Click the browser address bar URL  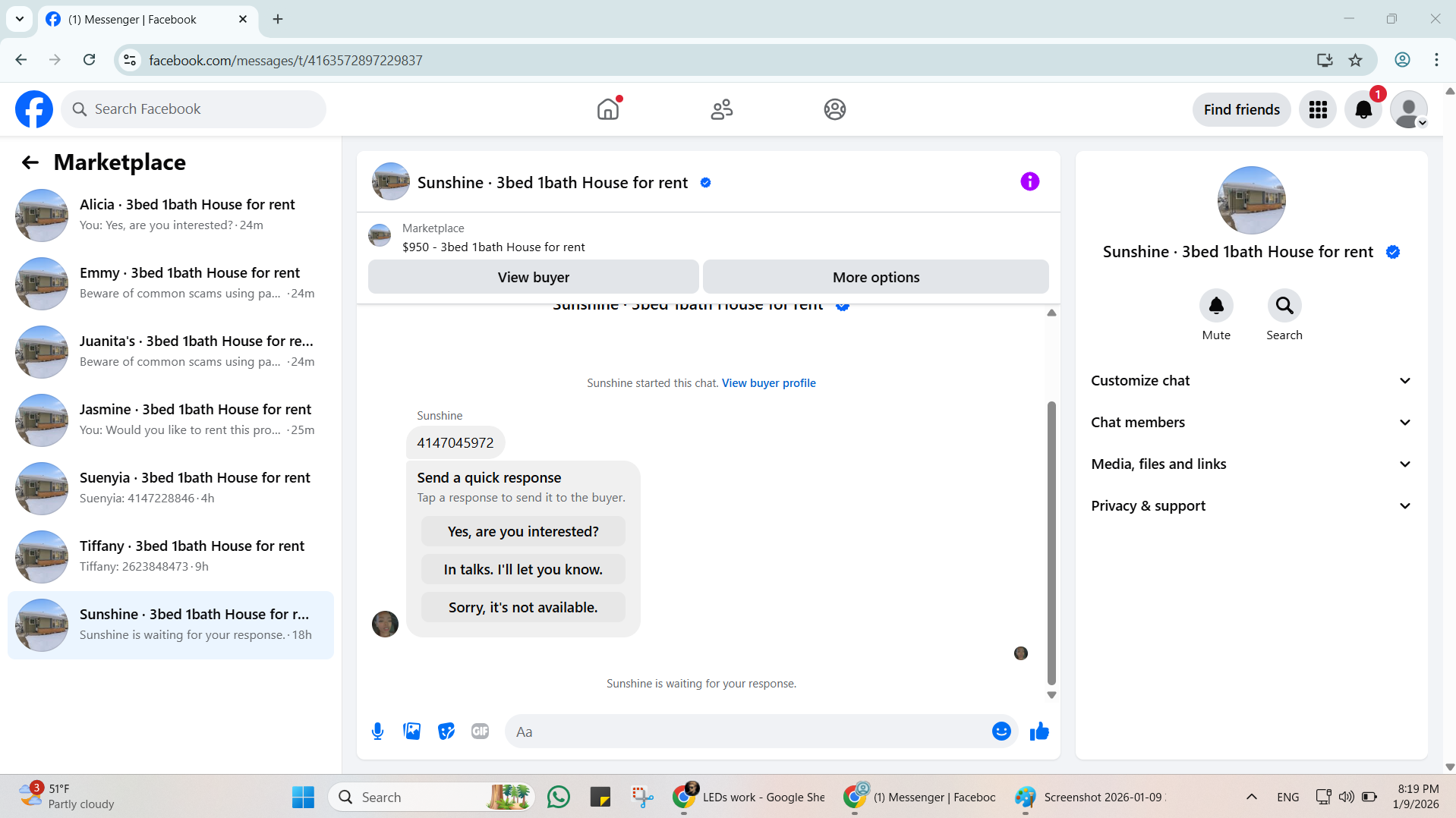(285, 60)
